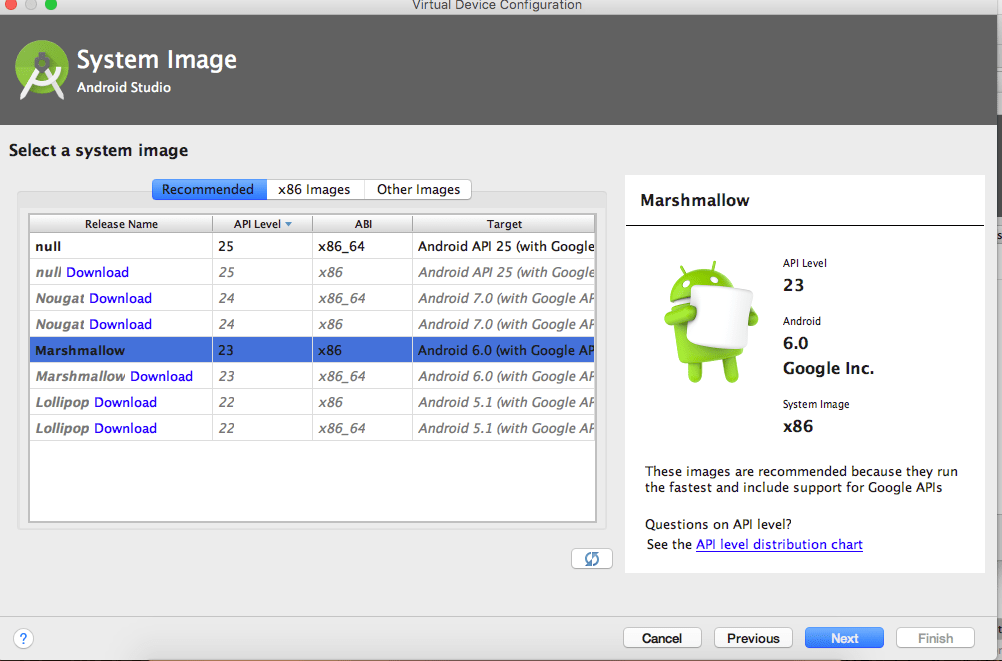Screen dimensions: 1002x661
Task: Switch to the Other Images tab
Action: [x=418, y=189]
